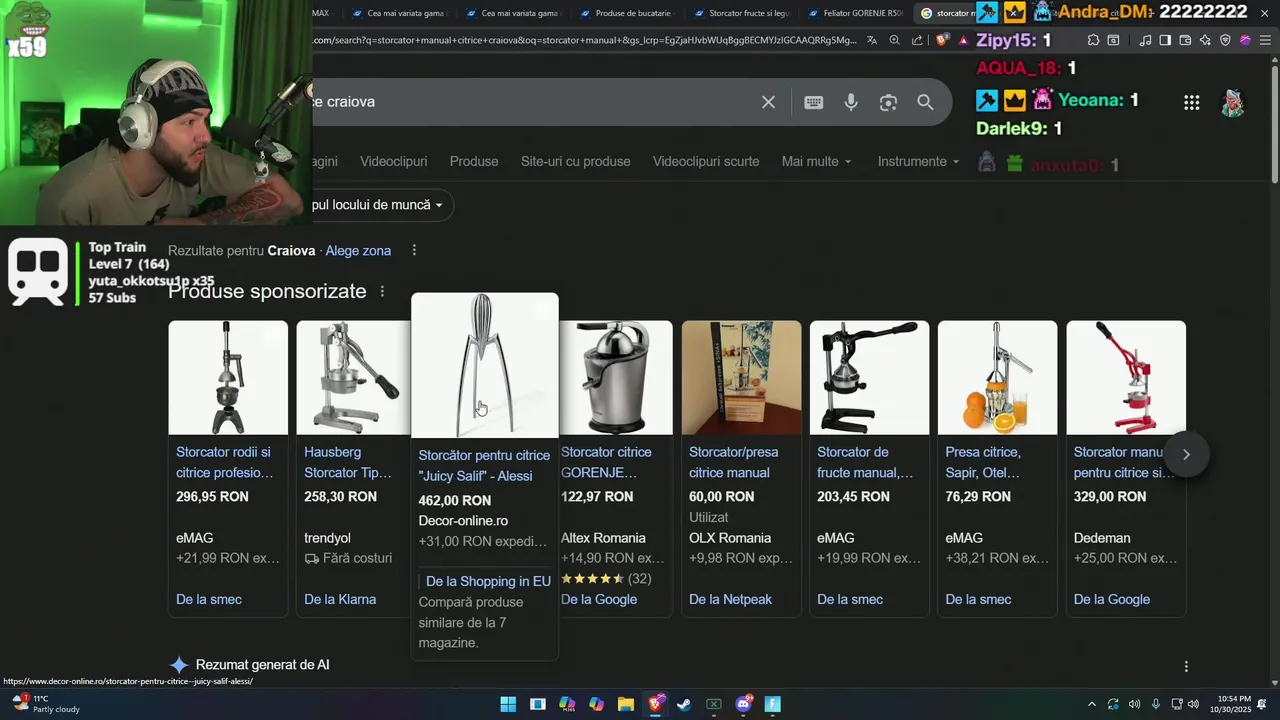Switch to Videoclipuri scurte tab

pyautogui.click(x=706, y=161)
